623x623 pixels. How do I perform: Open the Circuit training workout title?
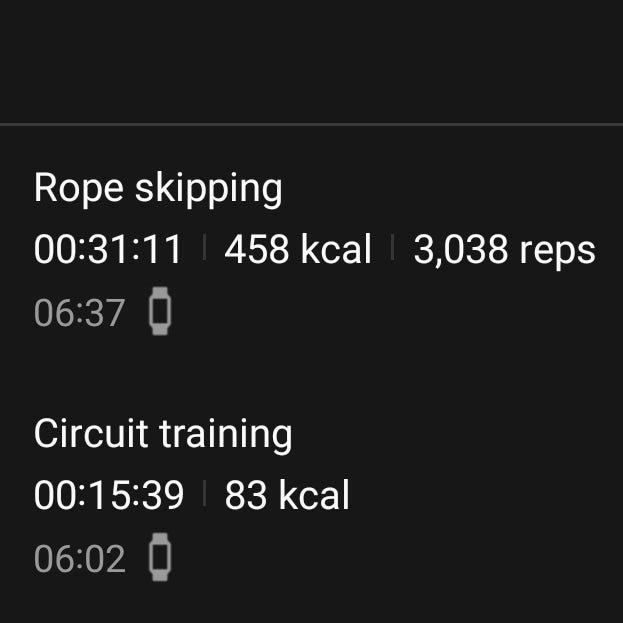click(x=163, y=434)
